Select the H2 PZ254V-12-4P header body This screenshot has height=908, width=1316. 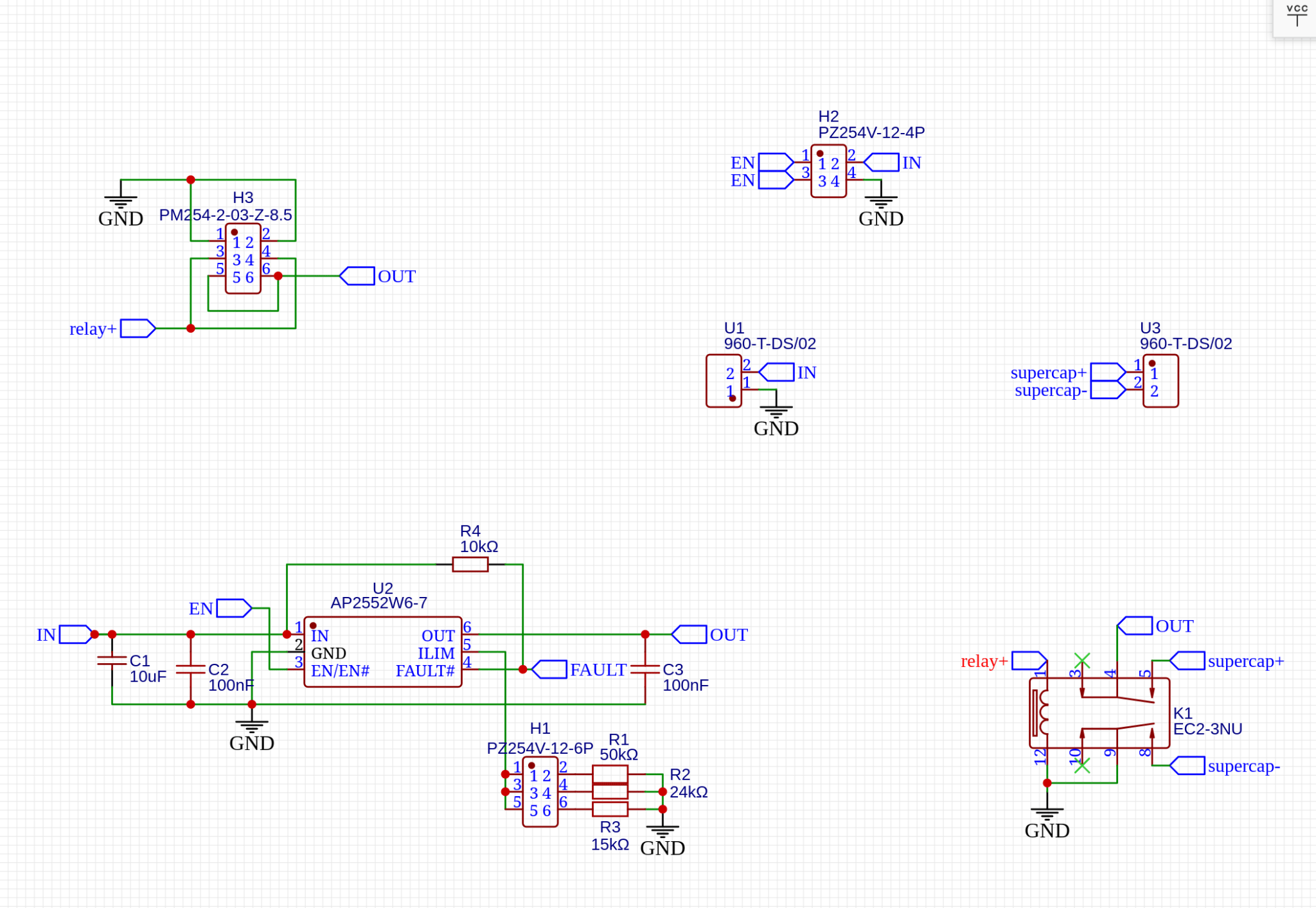pos(828,171)
